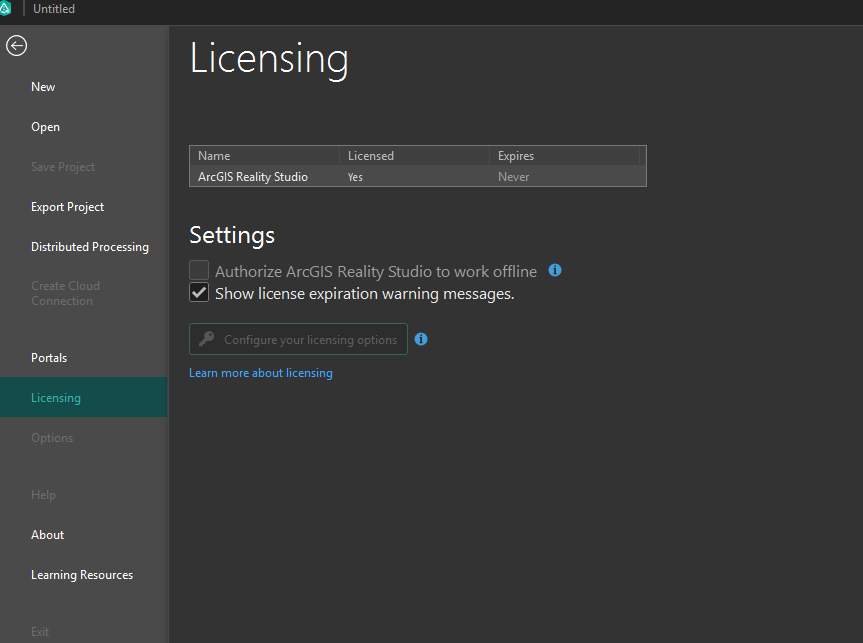This screenshot has width=863, height=643.
Task: Open the New project menu item
Action: [x=43, y=87]
